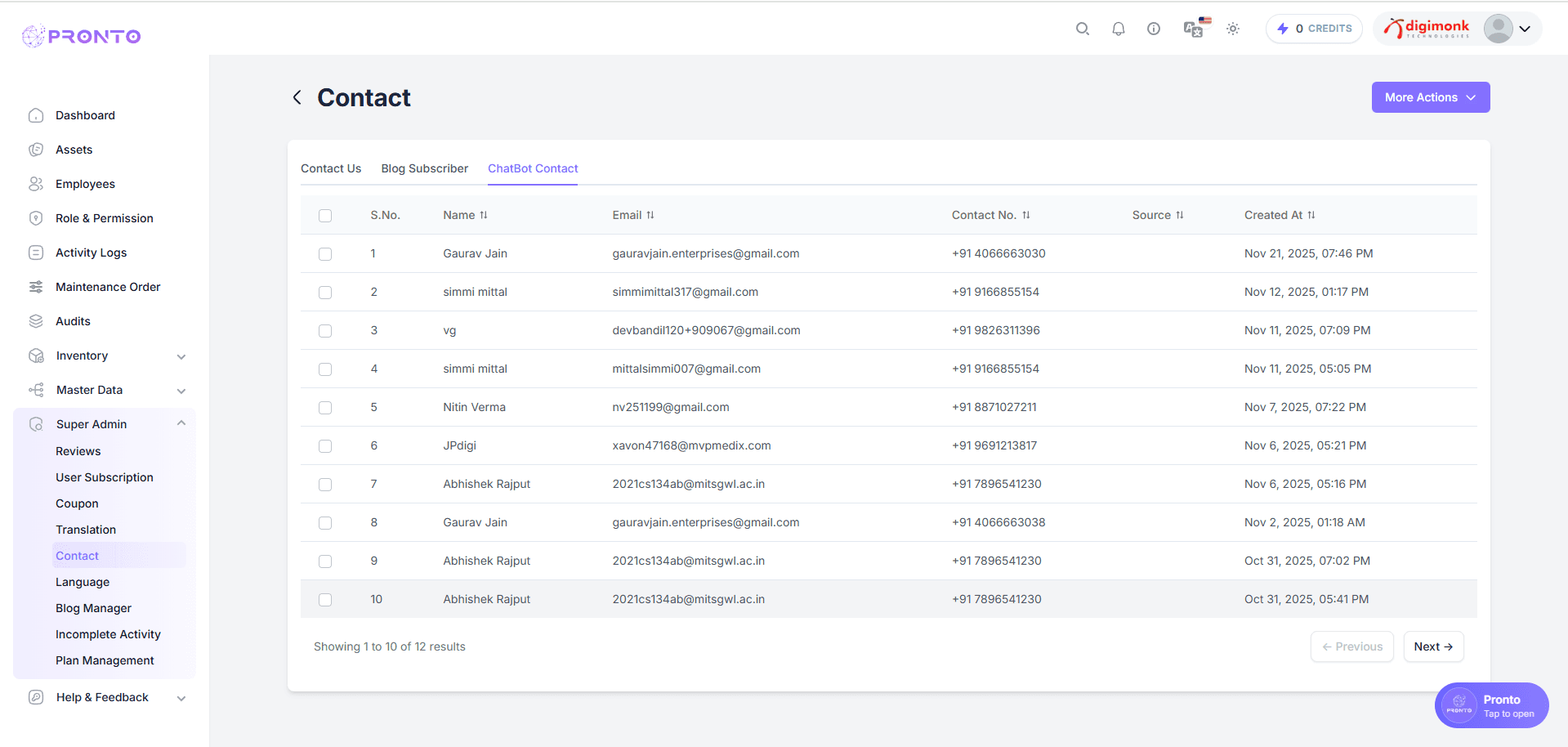Click the info icon in the header
Image resolution: width=1568 pixels, height=747 pixels.
(x=1154, y=28)
